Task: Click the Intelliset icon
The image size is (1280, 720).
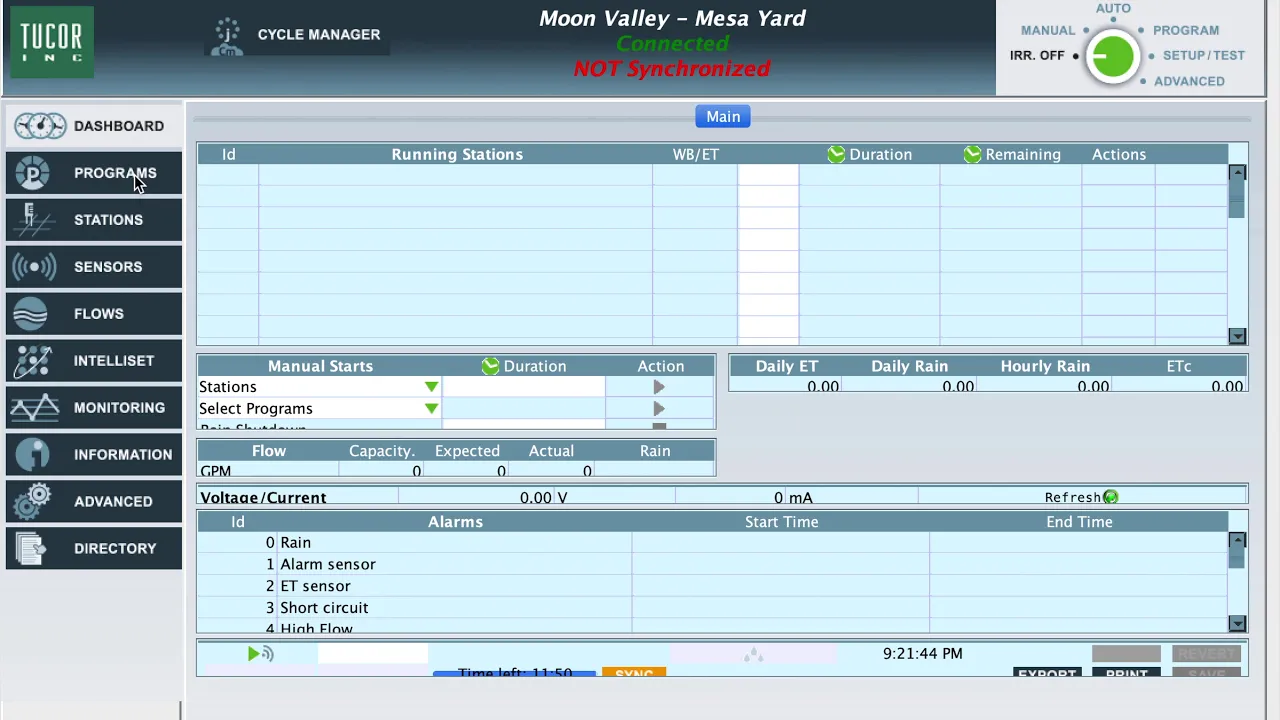Action: pos(33,361)
